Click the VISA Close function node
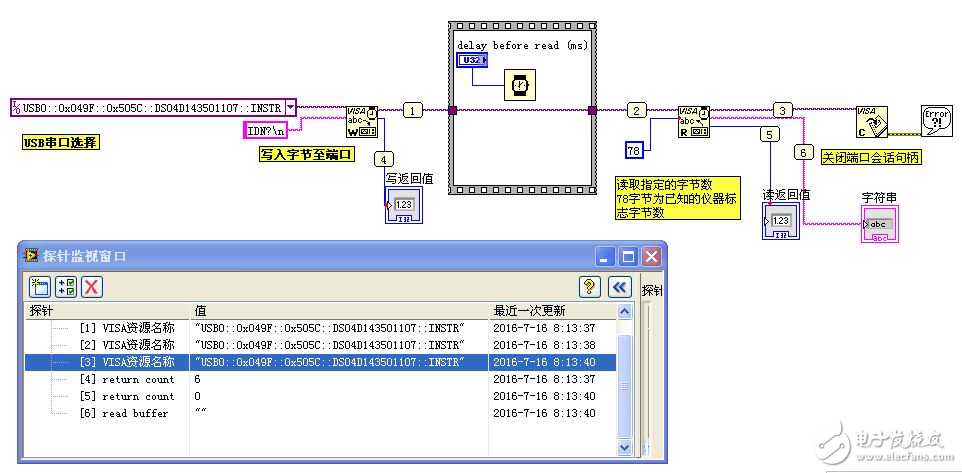The image size is (962, 473). tap(872, 121)
